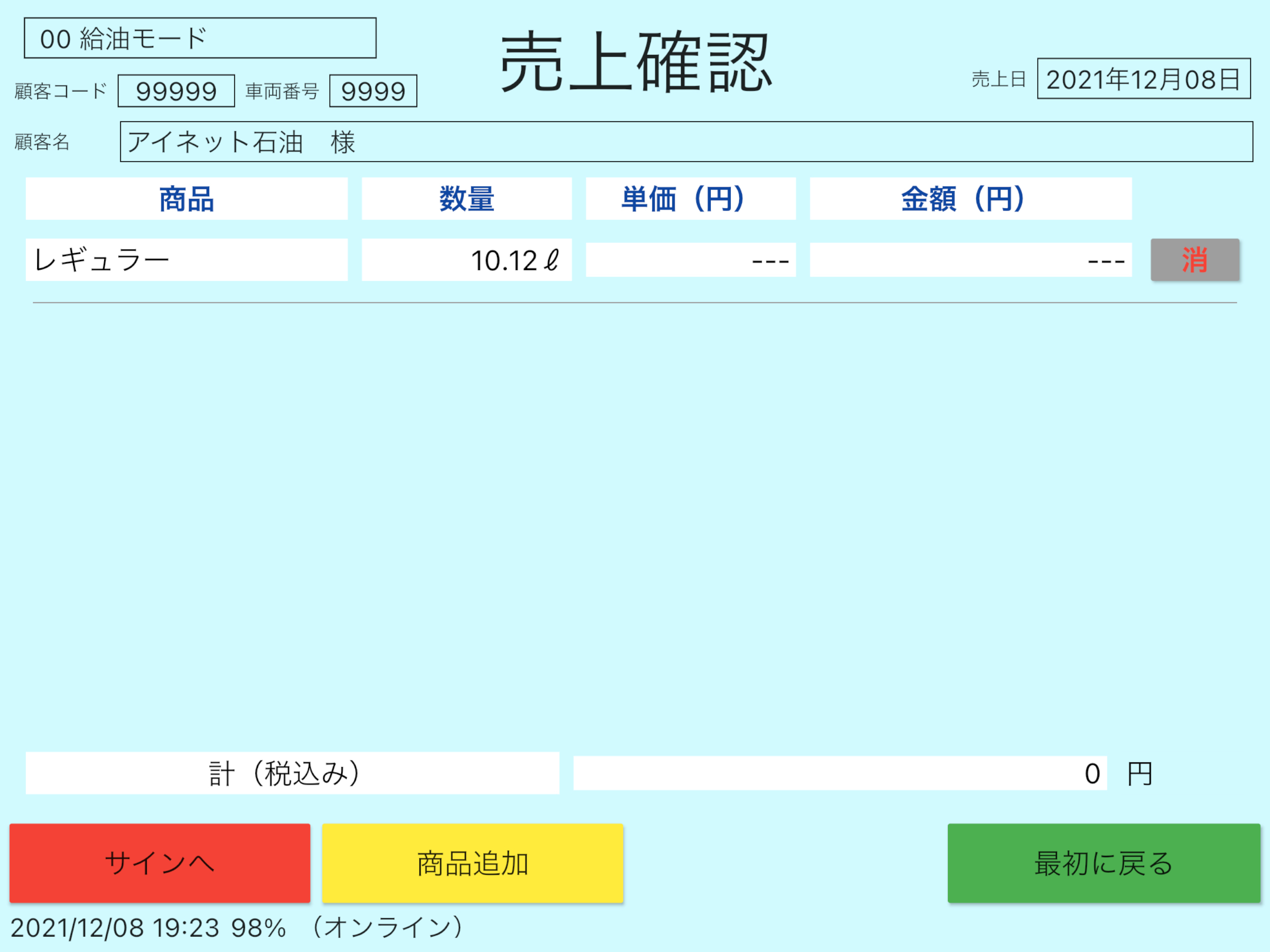Click the 10.12ℓ quantity cell

[466, 259]
